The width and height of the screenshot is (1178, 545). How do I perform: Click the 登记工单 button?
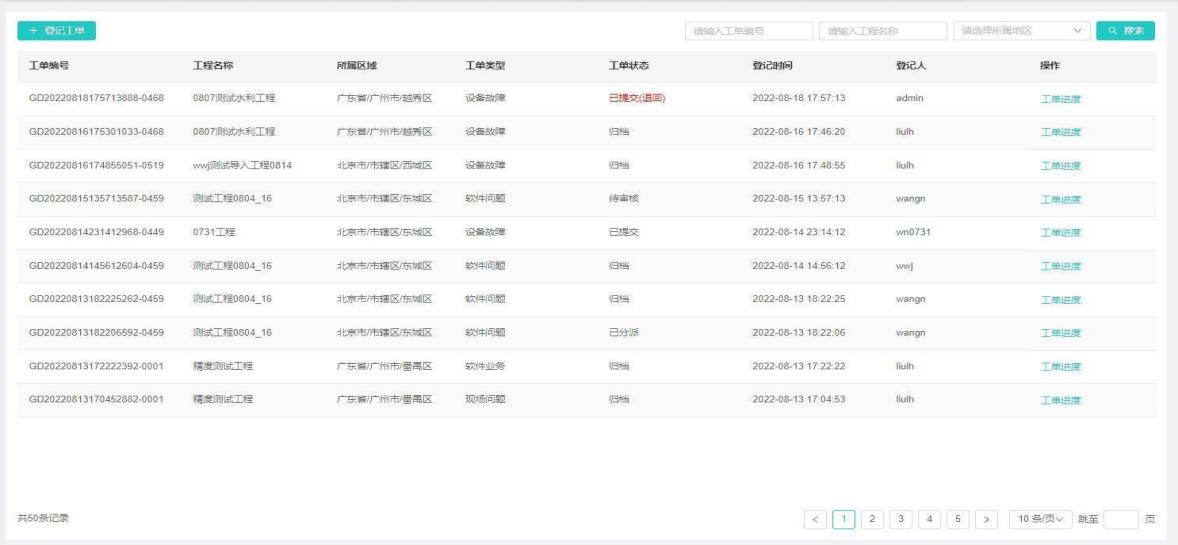[x=56, y=31]
